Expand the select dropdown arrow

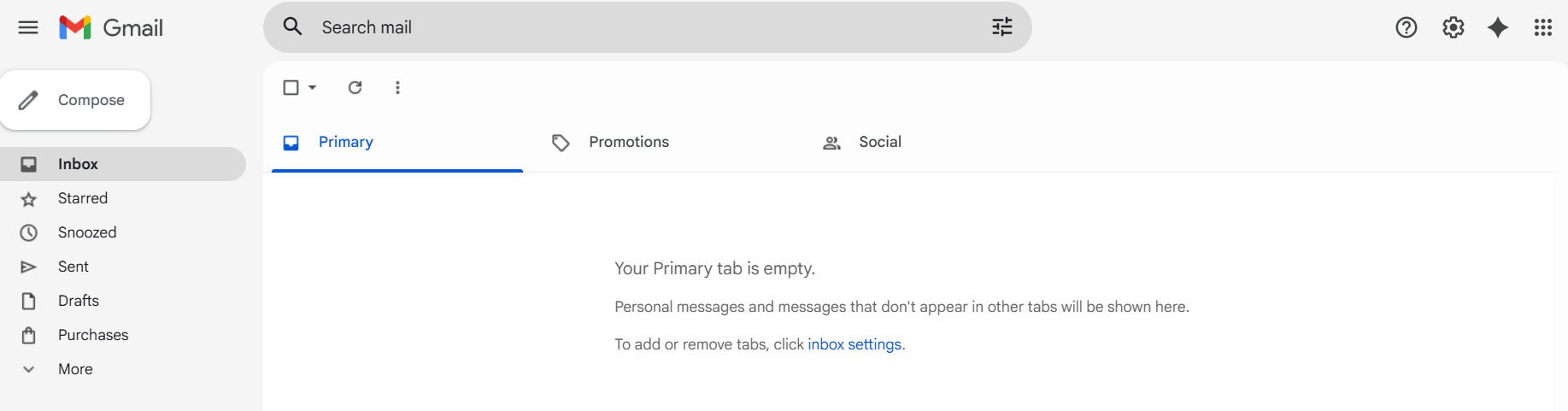click(x=313, y=87)
